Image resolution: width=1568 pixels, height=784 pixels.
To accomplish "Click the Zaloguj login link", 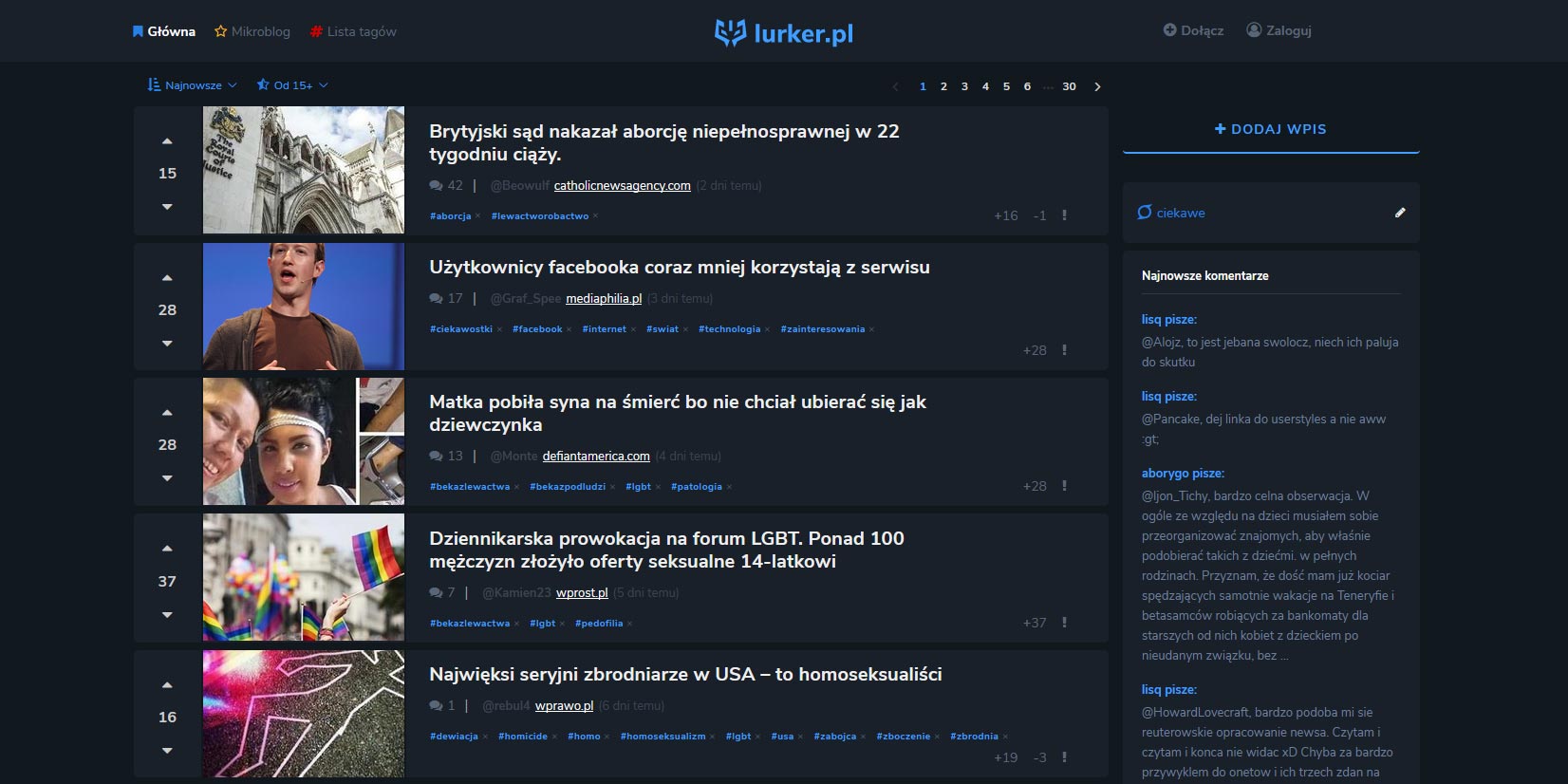I will 1279,30.
